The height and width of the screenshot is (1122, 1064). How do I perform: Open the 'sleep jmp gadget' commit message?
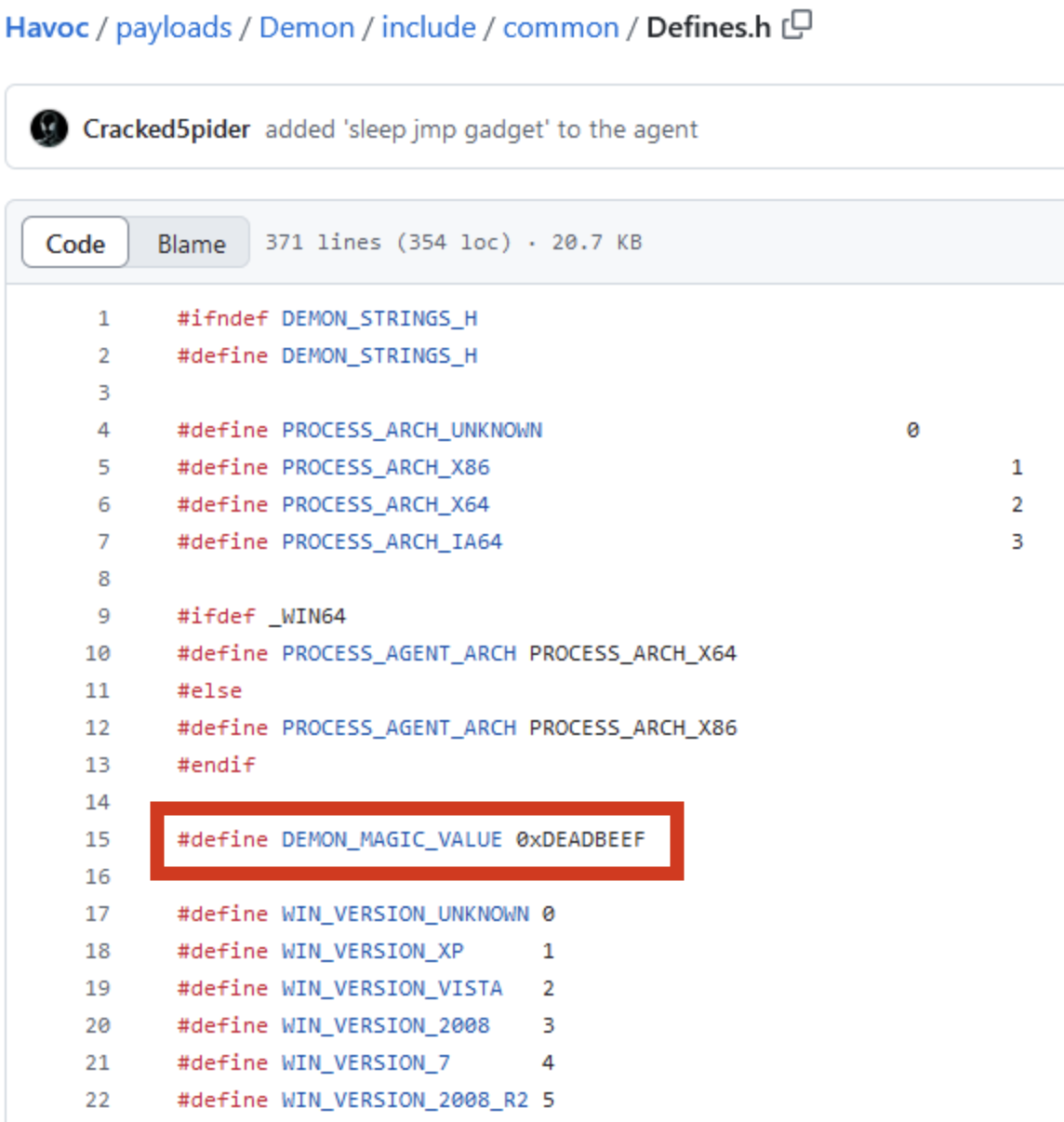tap(481, 129)
